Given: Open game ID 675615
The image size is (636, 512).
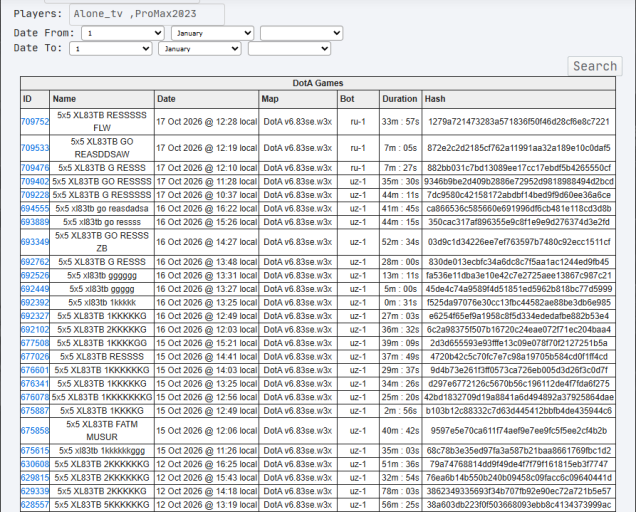Looking at the screenshot, I should pyautogui.click(x=35, y=451).
